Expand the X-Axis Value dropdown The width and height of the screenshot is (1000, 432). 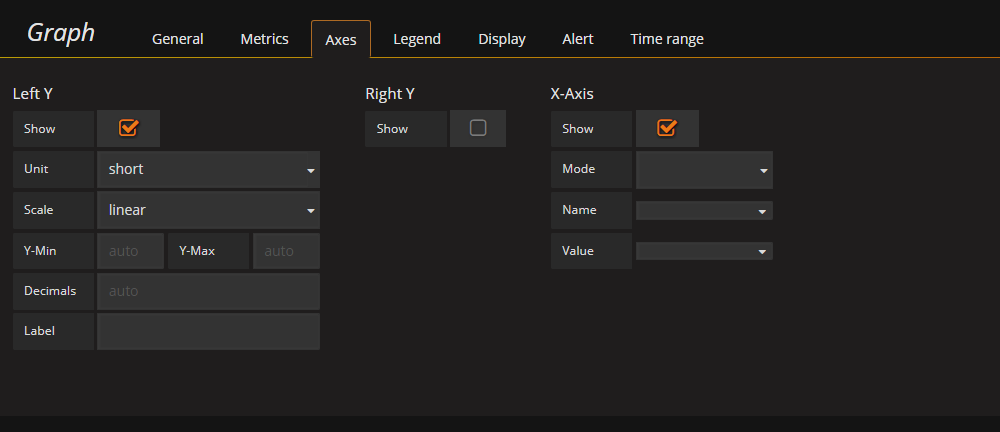point(704,251)
